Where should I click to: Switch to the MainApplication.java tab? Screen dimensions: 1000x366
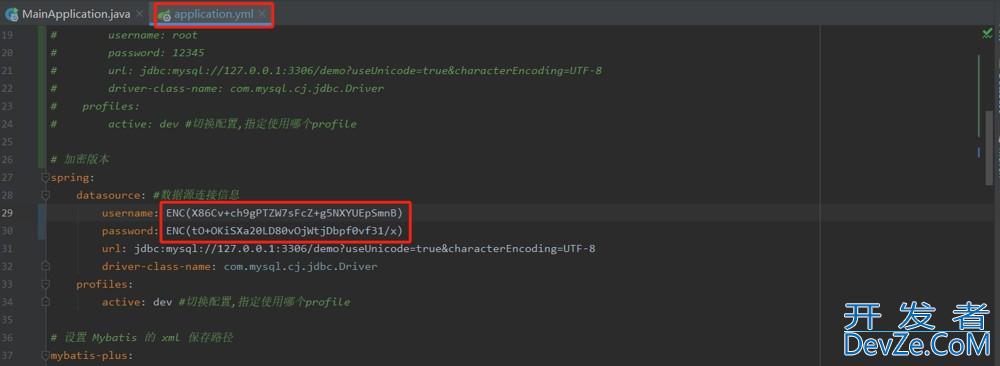coord(76,14)
